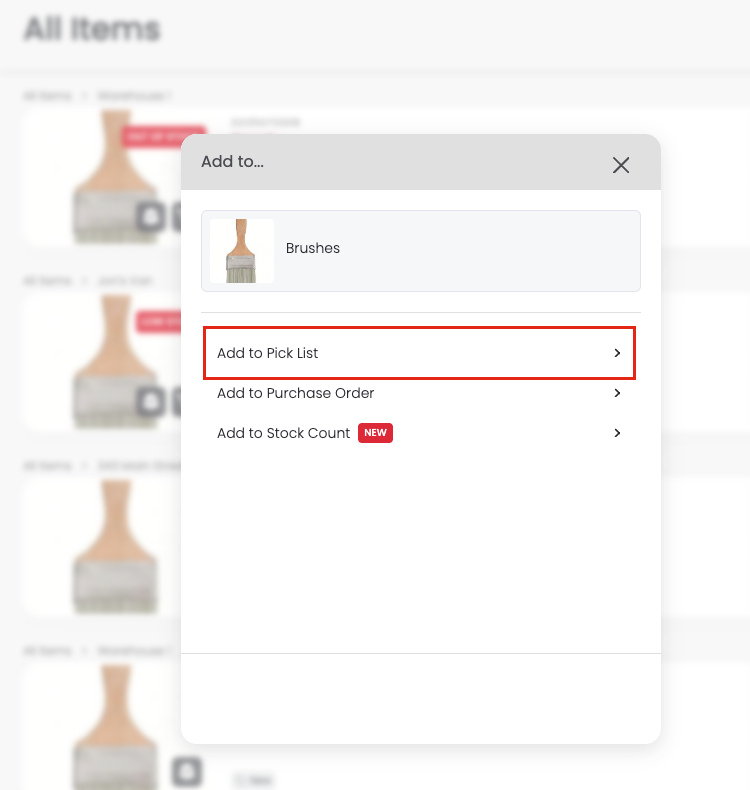Expand the Add to Purchase Order chevron
This screenshot has width=750, height=790.
(x=617, y=393)
